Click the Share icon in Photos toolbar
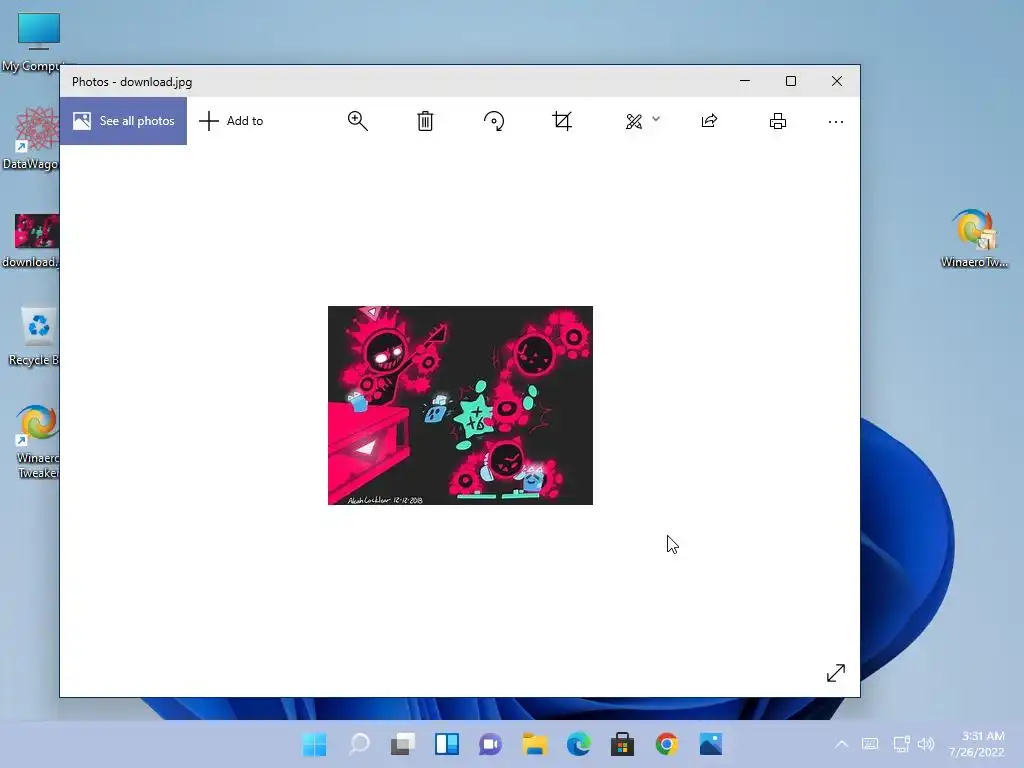 [709, 121]
